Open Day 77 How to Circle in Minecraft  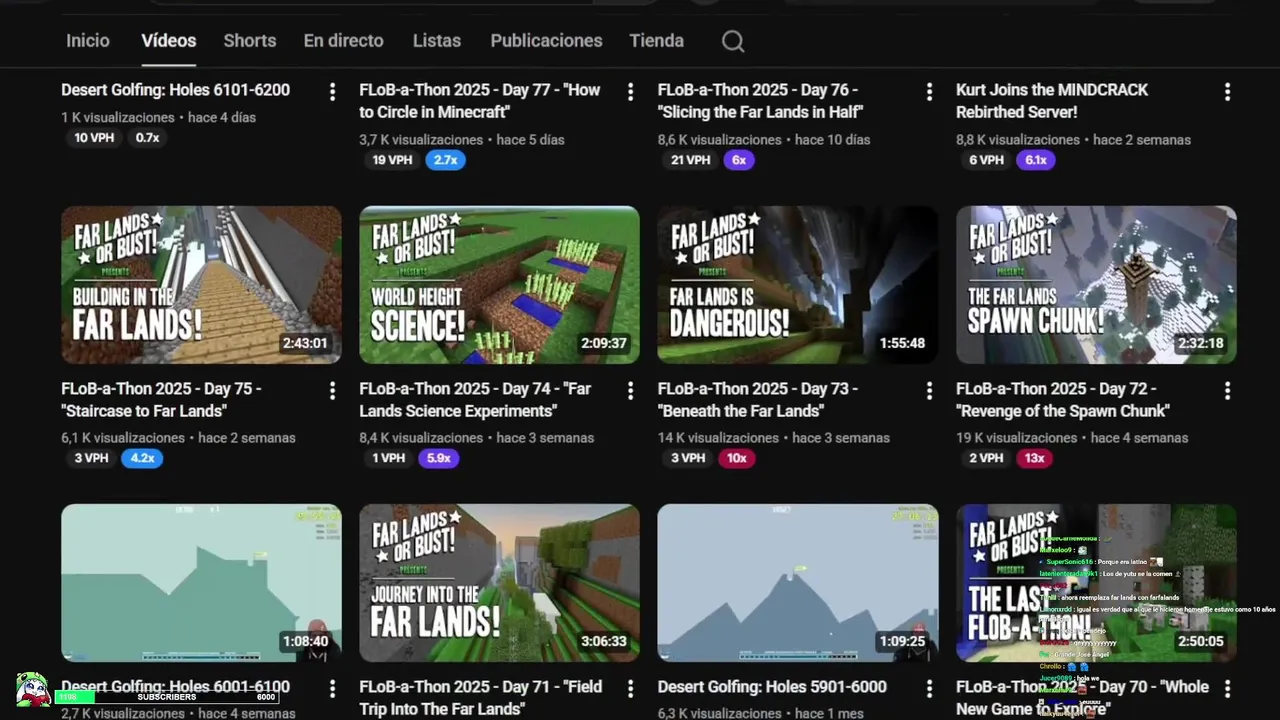coord(480,101)
